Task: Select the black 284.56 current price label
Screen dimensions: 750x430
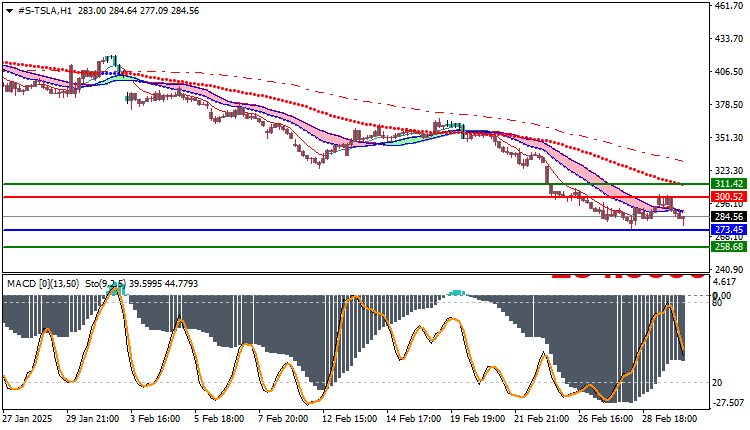Action: [x=729, y=217]
